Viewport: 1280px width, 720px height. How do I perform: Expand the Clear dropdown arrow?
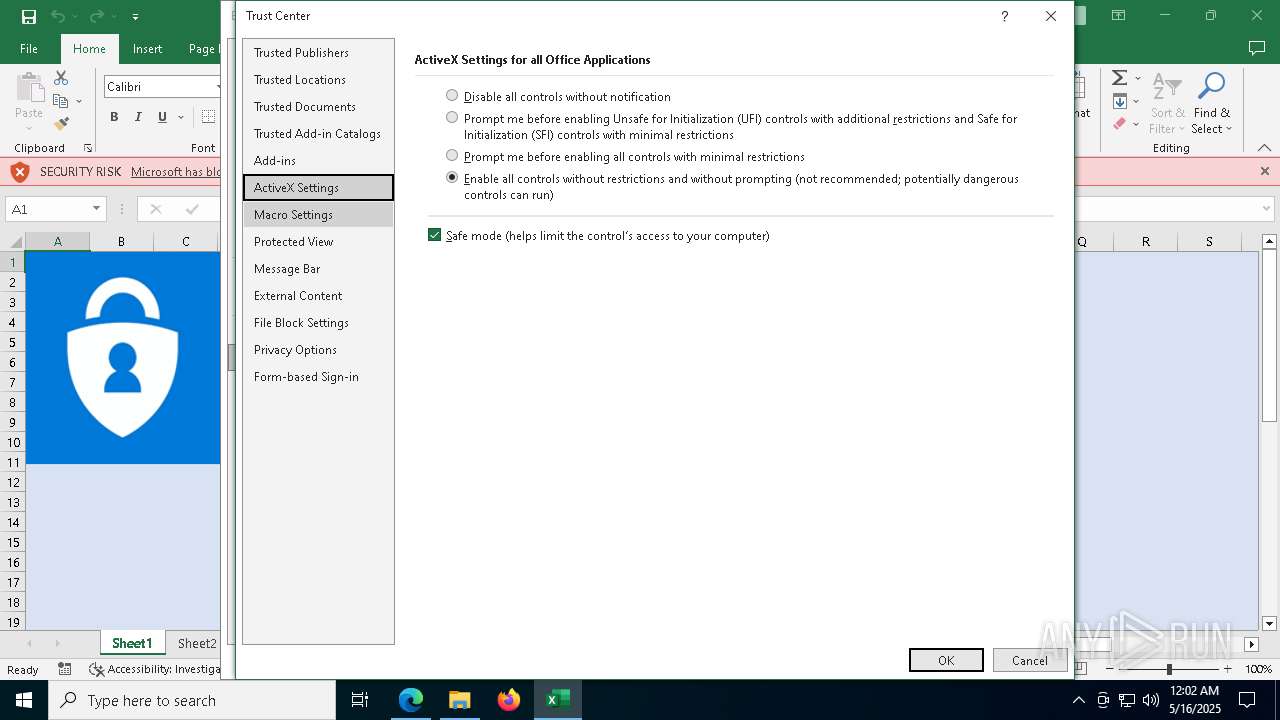click(1138, 124)
